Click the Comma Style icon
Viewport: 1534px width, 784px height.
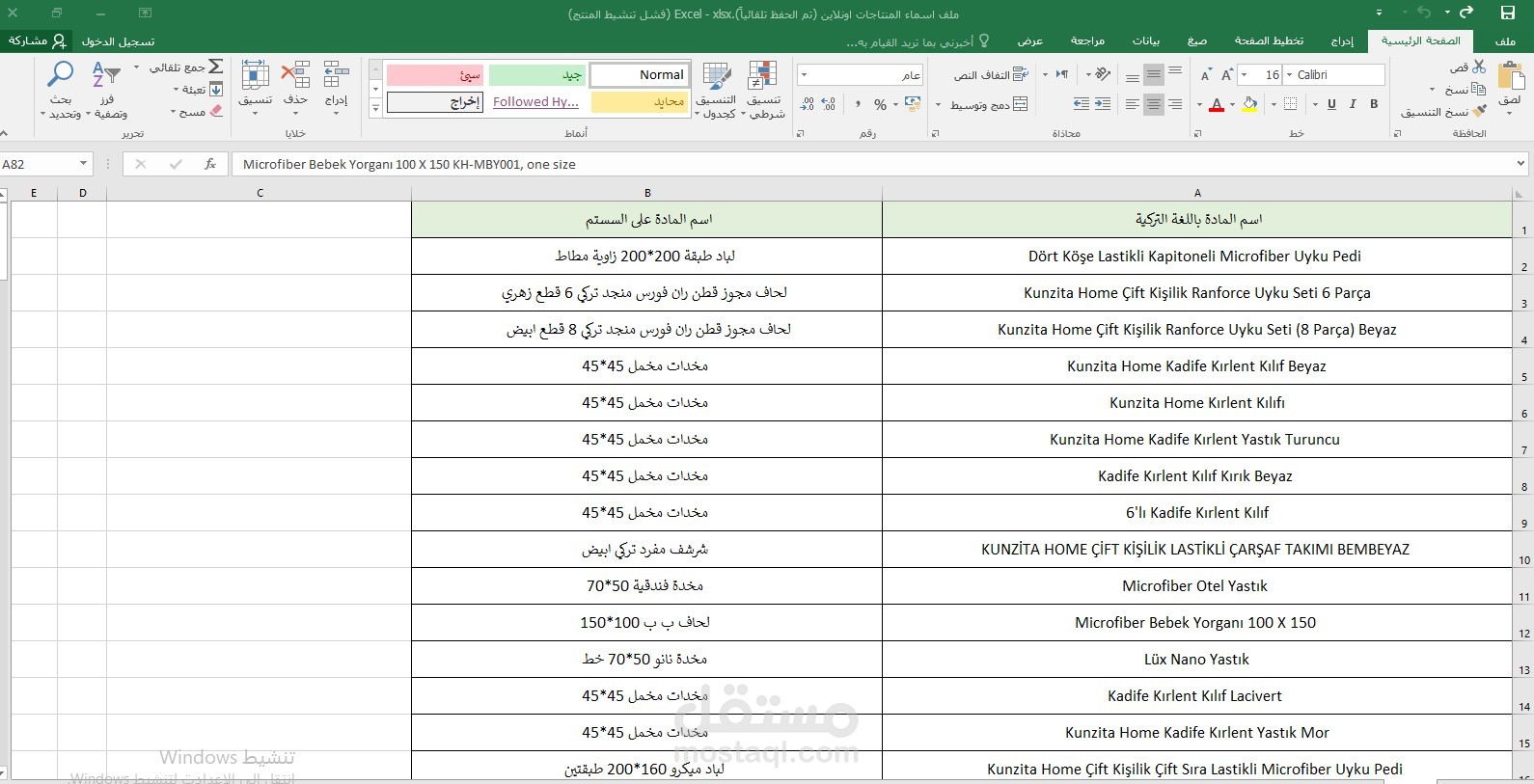coord(858,104)
